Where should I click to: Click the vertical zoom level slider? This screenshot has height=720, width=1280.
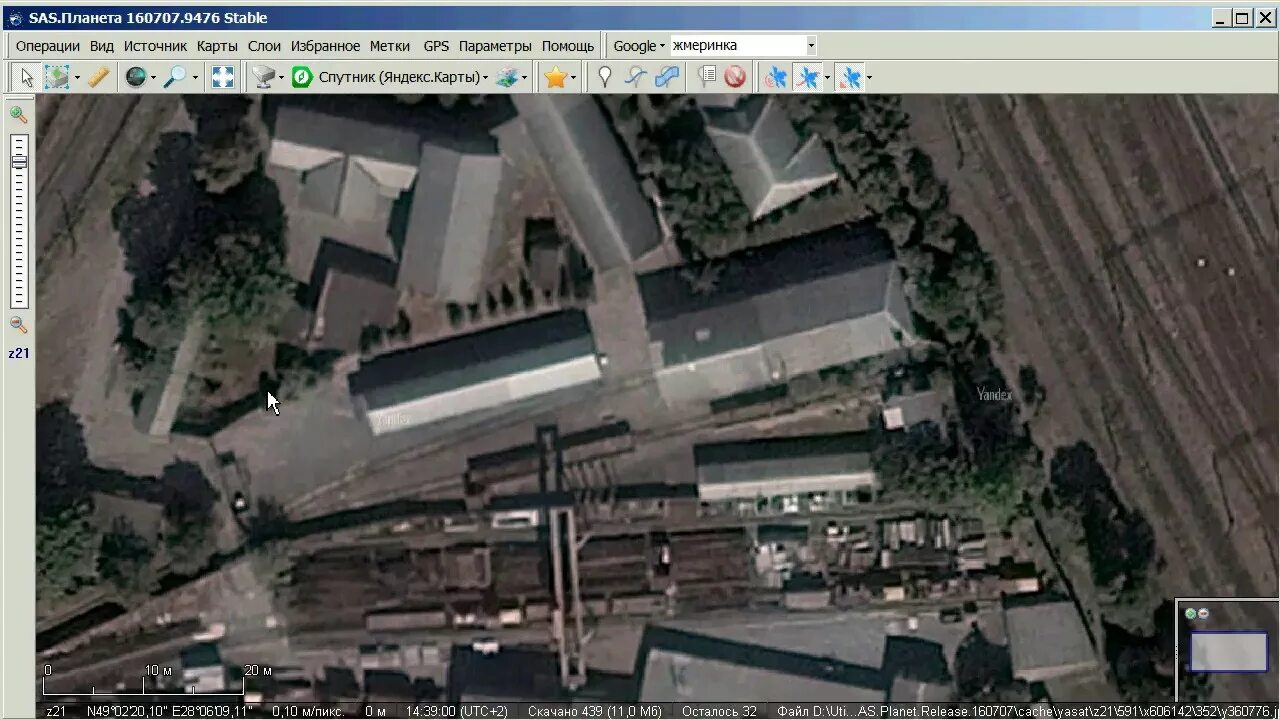(x=18, y=220)
